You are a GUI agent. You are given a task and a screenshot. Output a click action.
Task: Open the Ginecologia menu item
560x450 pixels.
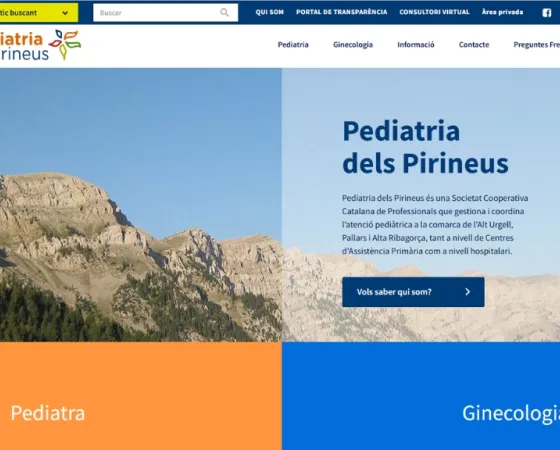tap(353, 45)
